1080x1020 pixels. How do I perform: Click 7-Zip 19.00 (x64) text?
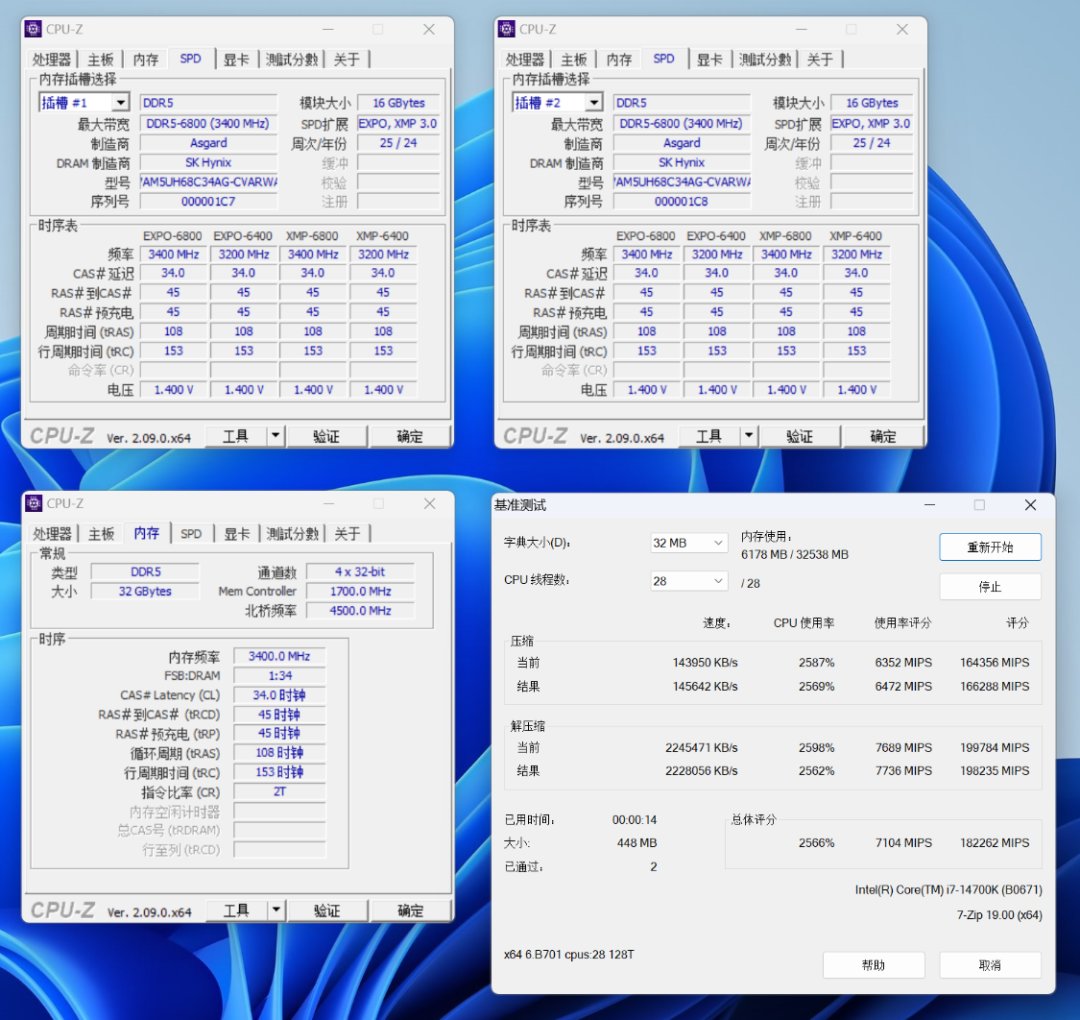(x=999, y=915)
